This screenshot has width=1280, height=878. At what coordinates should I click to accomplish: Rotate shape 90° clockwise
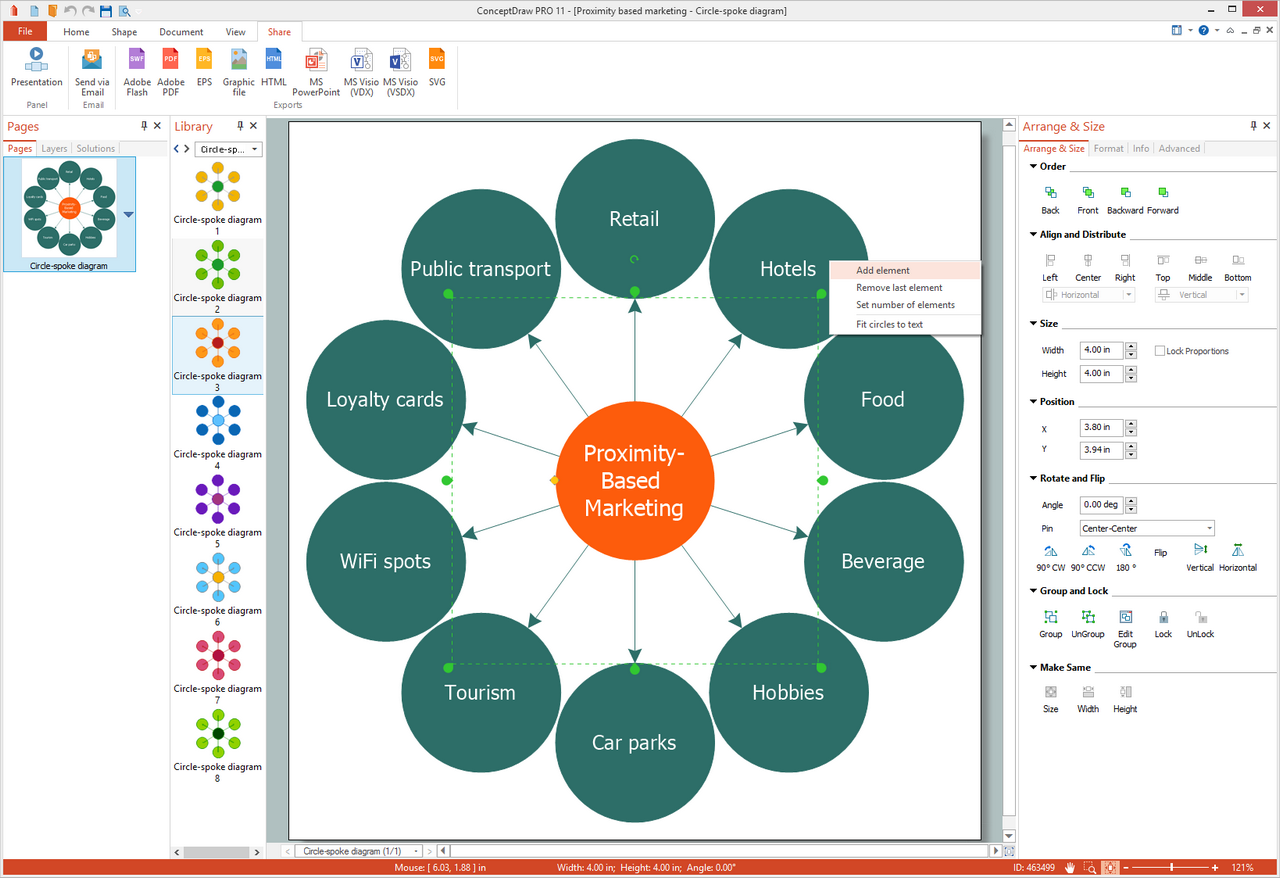coord(1050,551)
